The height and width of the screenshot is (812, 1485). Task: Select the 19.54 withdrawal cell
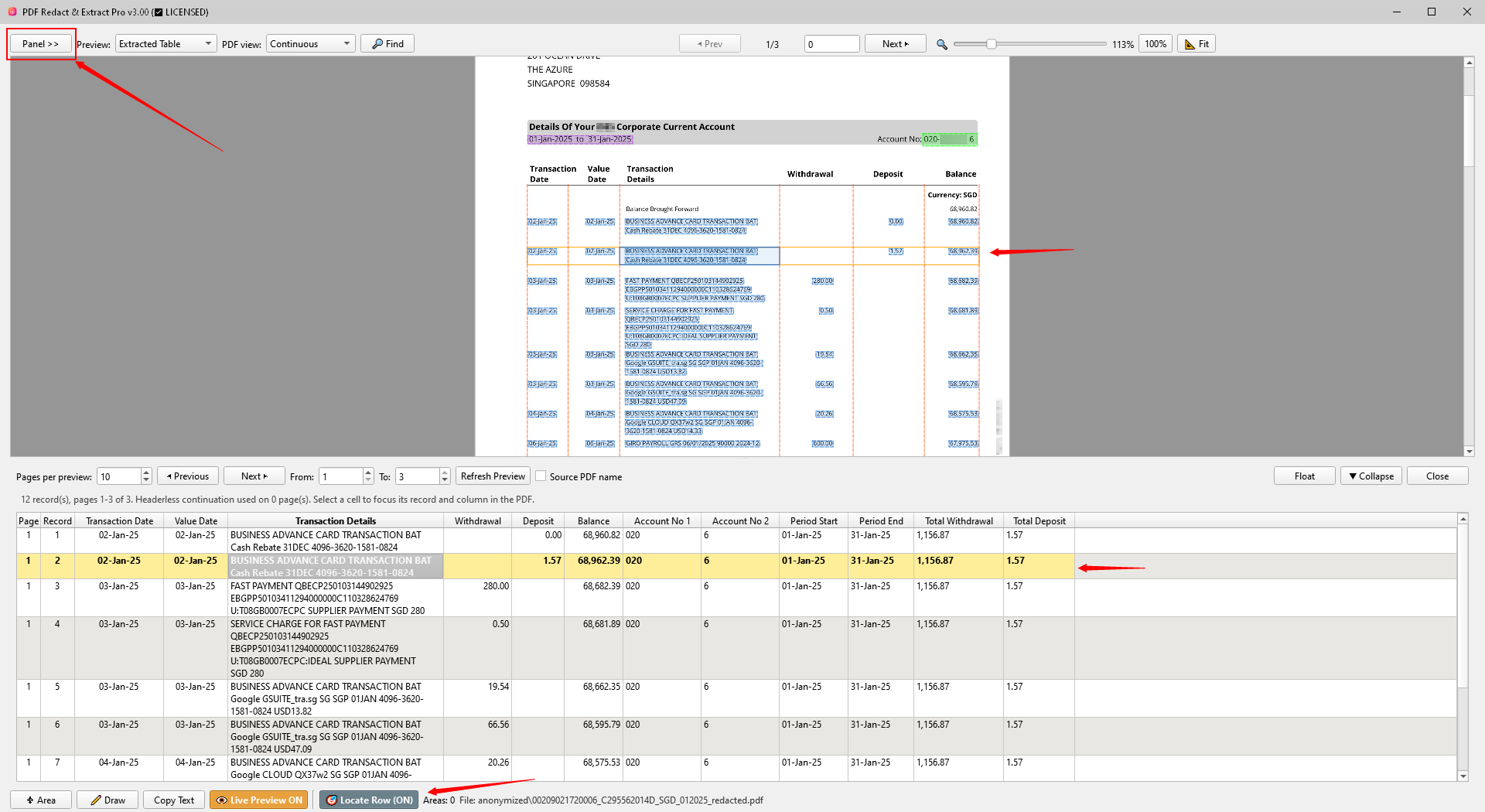tap(477, 698)
